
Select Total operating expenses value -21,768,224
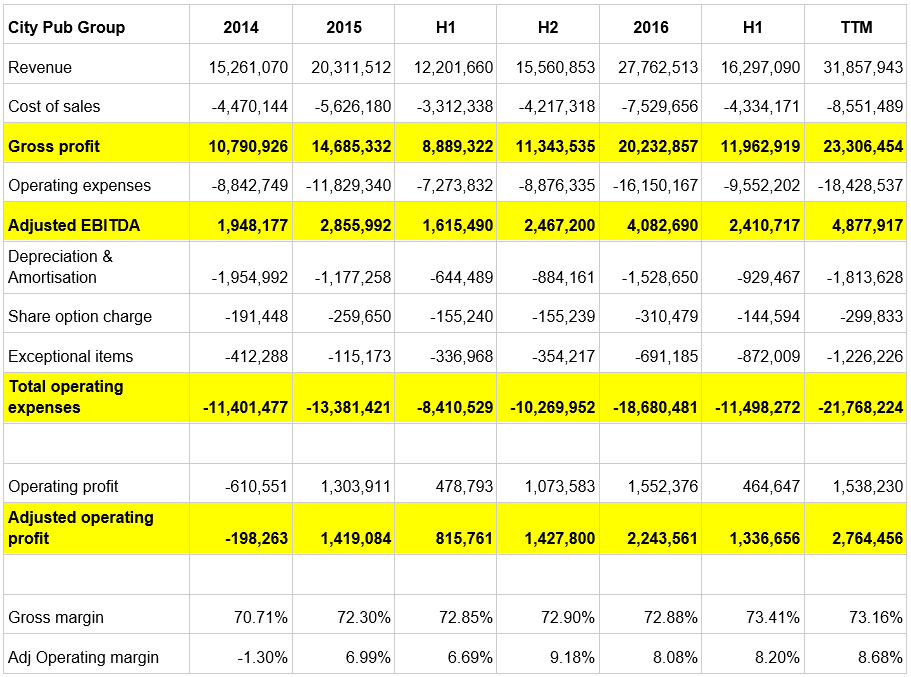pyautogui.click(x=860, y=407)
